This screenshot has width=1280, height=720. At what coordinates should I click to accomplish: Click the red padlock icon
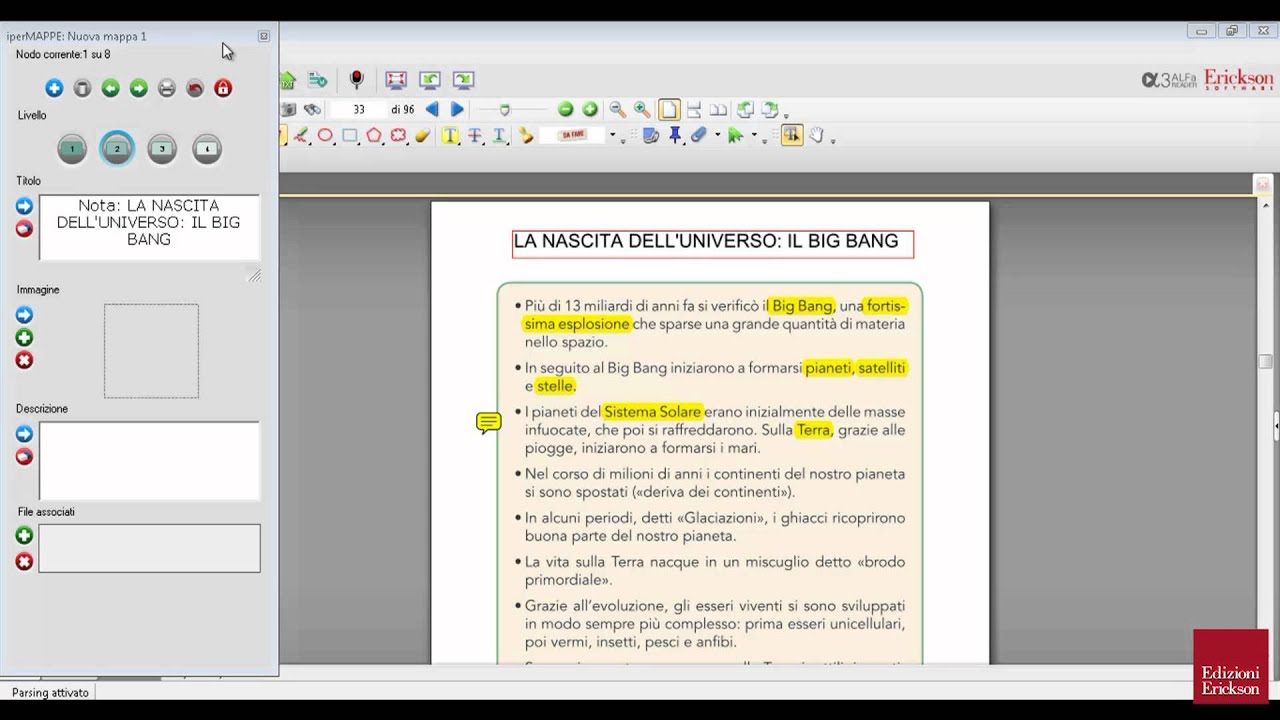(x=223, y=89)
